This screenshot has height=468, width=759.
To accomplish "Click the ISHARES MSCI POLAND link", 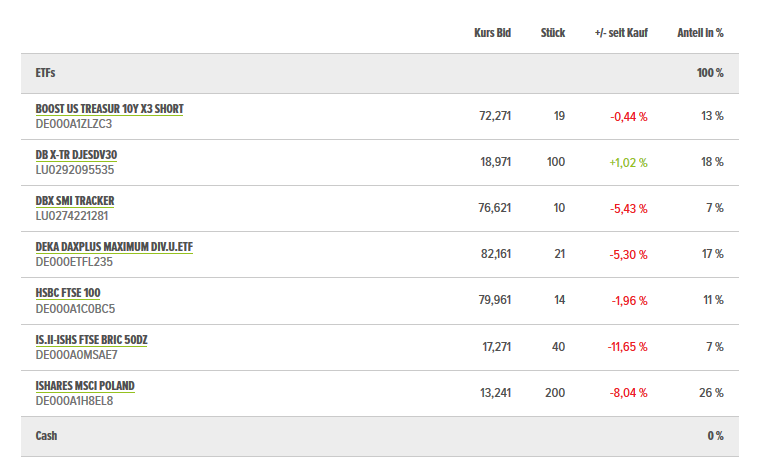I will (x=85, y=385).
